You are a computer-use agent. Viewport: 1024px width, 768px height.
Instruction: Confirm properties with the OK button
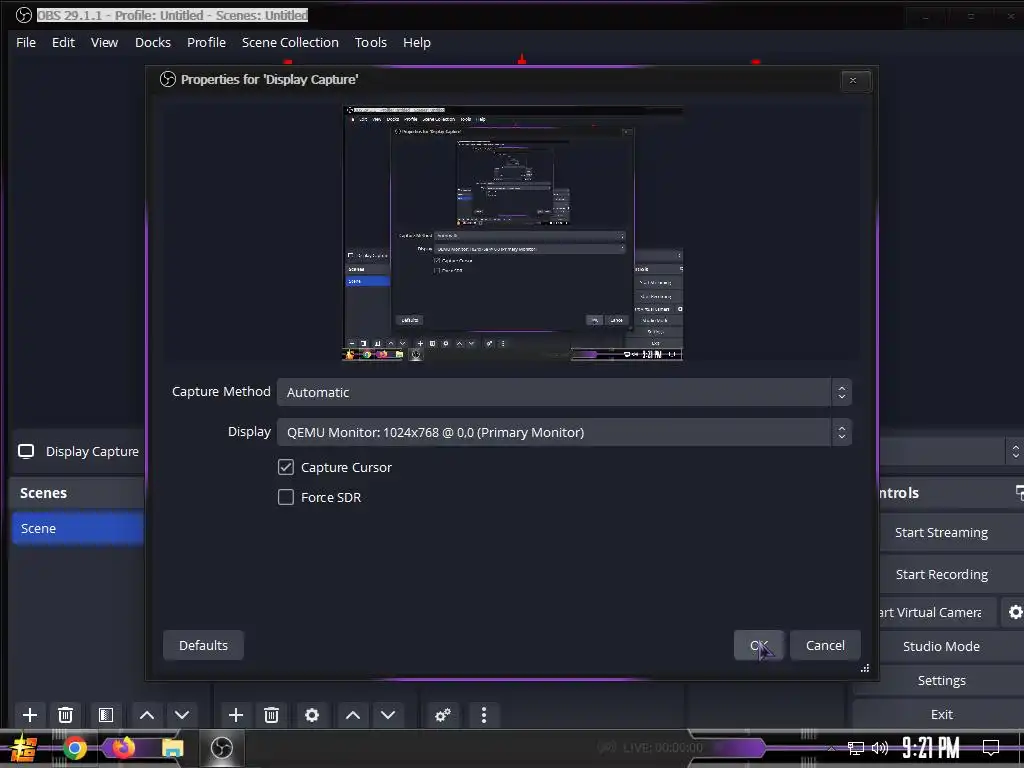point(758,645)
